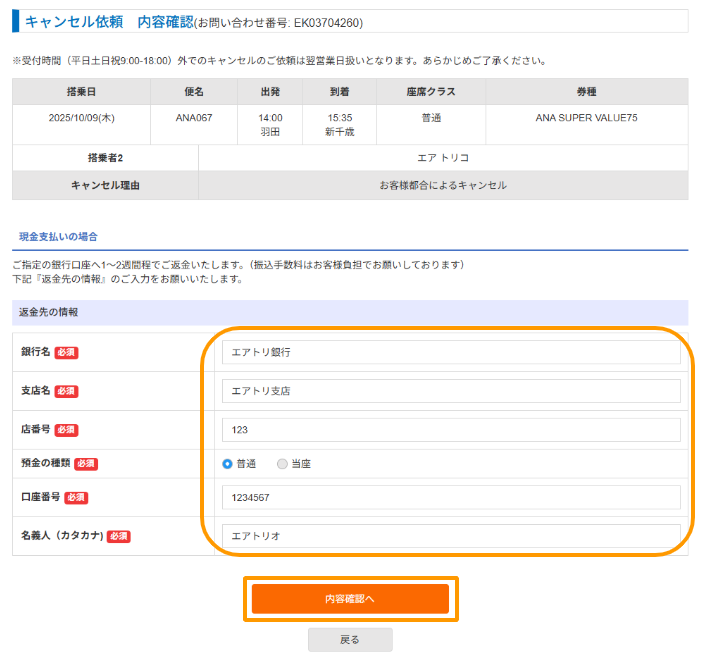The image size is (708, 658).
Task: Click the ANA067 flight number cell
Action: (x=194, y=118)
